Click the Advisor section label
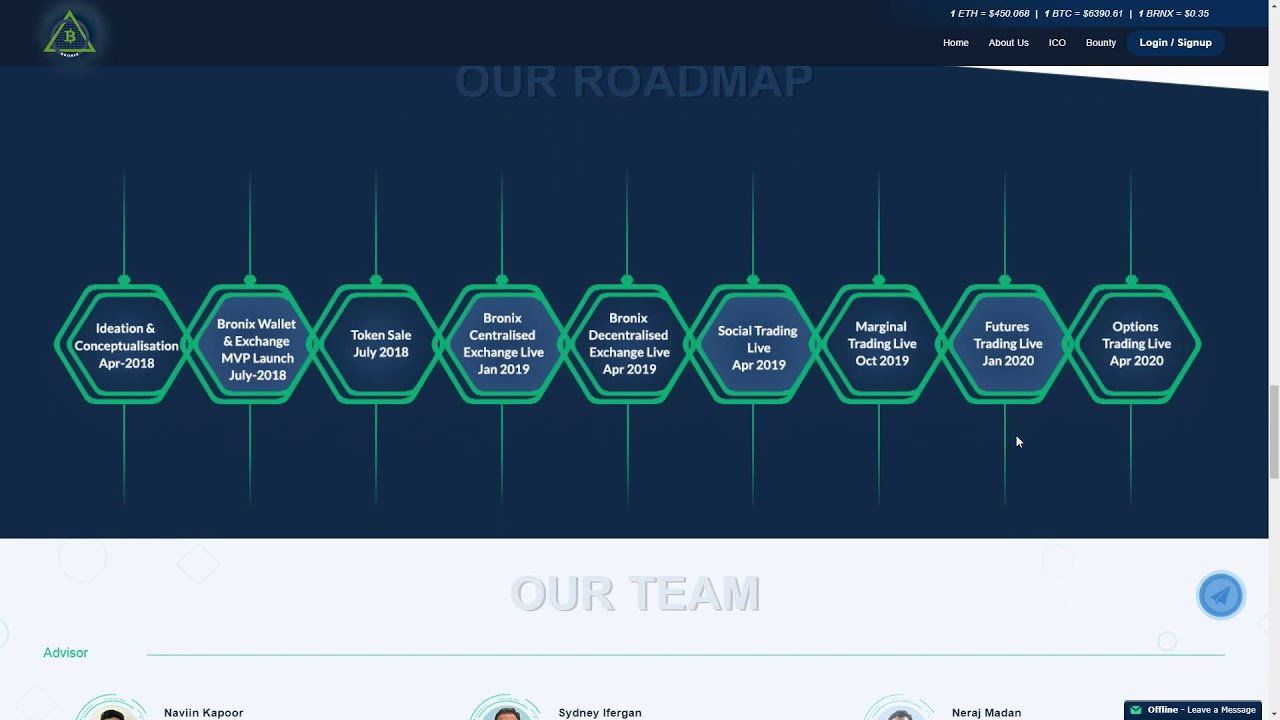This screenshot has width=1280, height=720. pyautogui.click(x=66, y=653)
